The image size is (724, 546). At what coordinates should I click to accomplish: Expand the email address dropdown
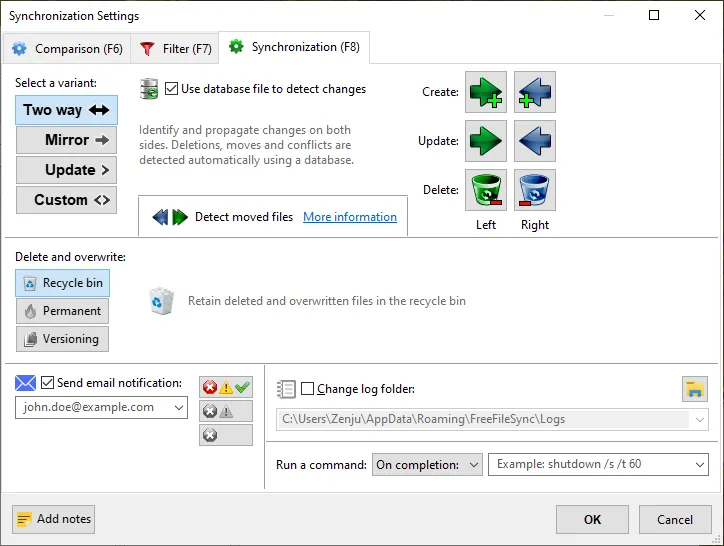pos(178,407)
